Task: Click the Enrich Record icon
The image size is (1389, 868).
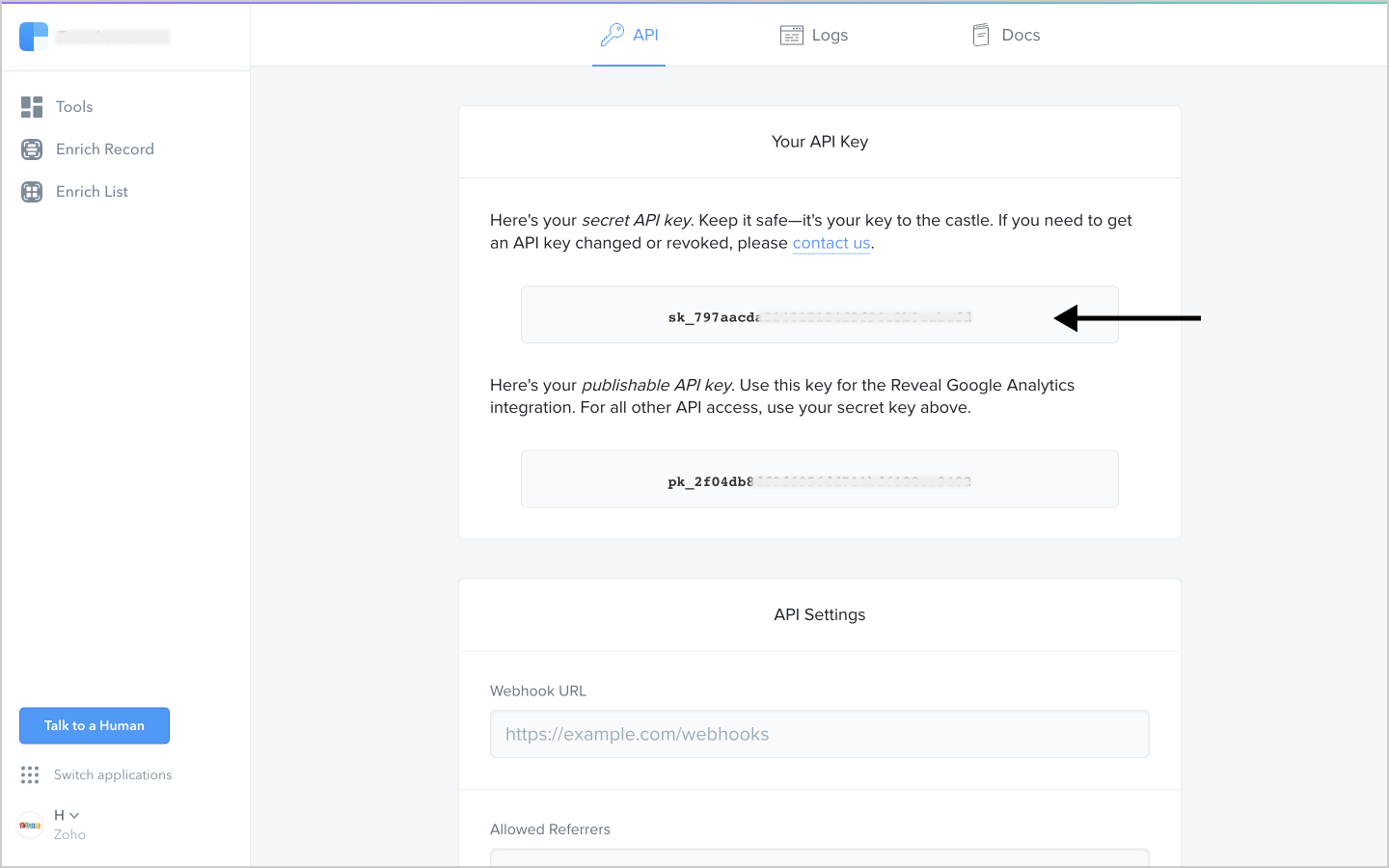Action: pos(32,149)
